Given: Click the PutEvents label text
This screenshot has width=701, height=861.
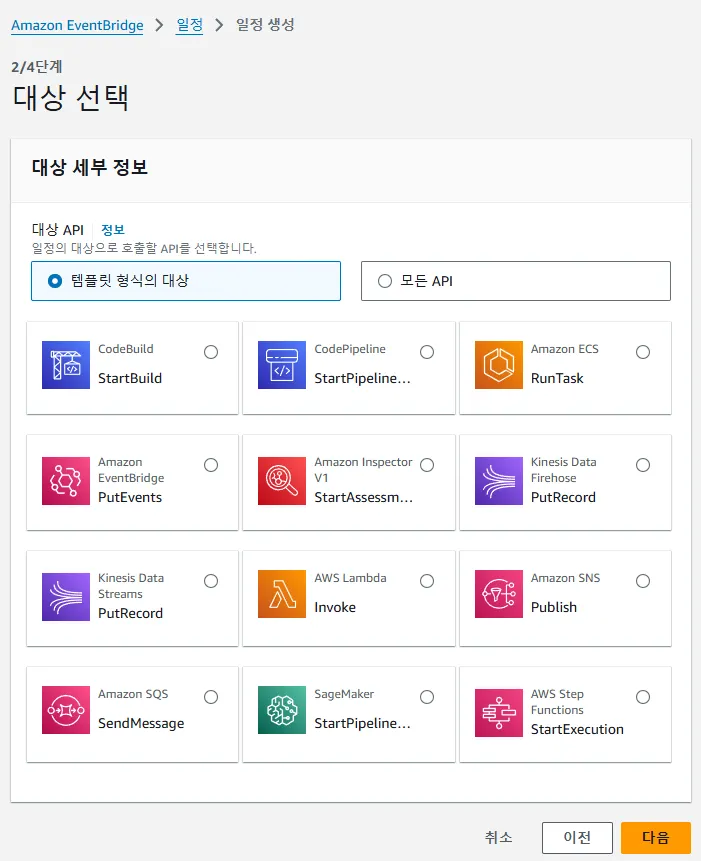Looking at the screenshot, I should [130, 497].
